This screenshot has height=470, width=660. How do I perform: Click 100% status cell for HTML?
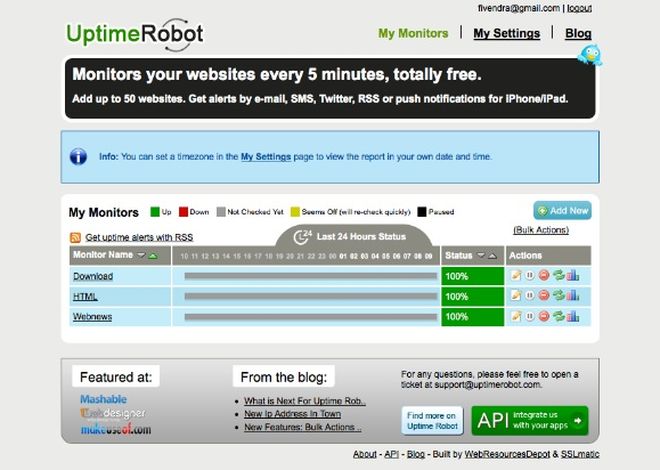[473, 296]
